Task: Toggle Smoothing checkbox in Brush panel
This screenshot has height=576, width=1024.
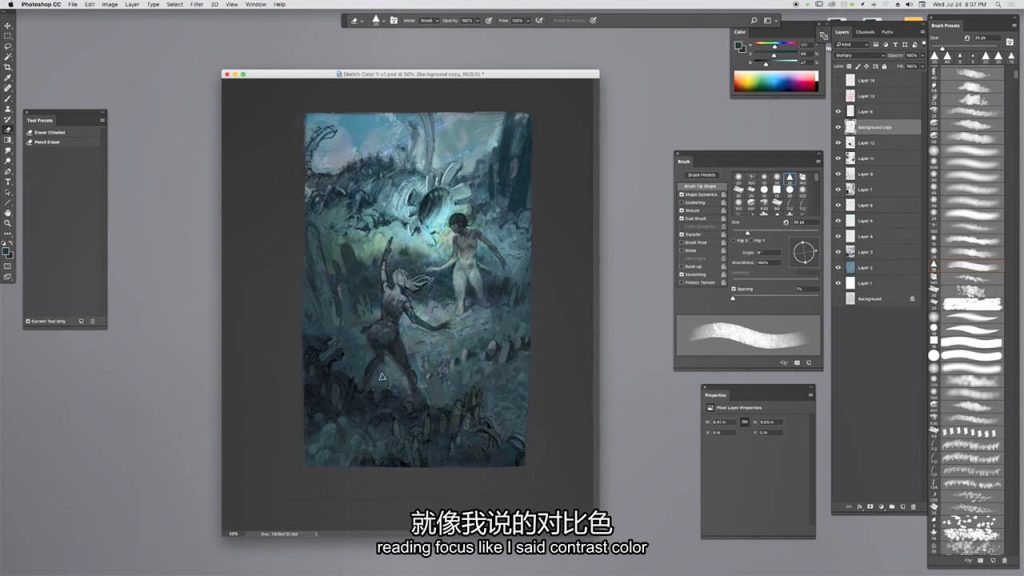Action: (x=682, y=275)
